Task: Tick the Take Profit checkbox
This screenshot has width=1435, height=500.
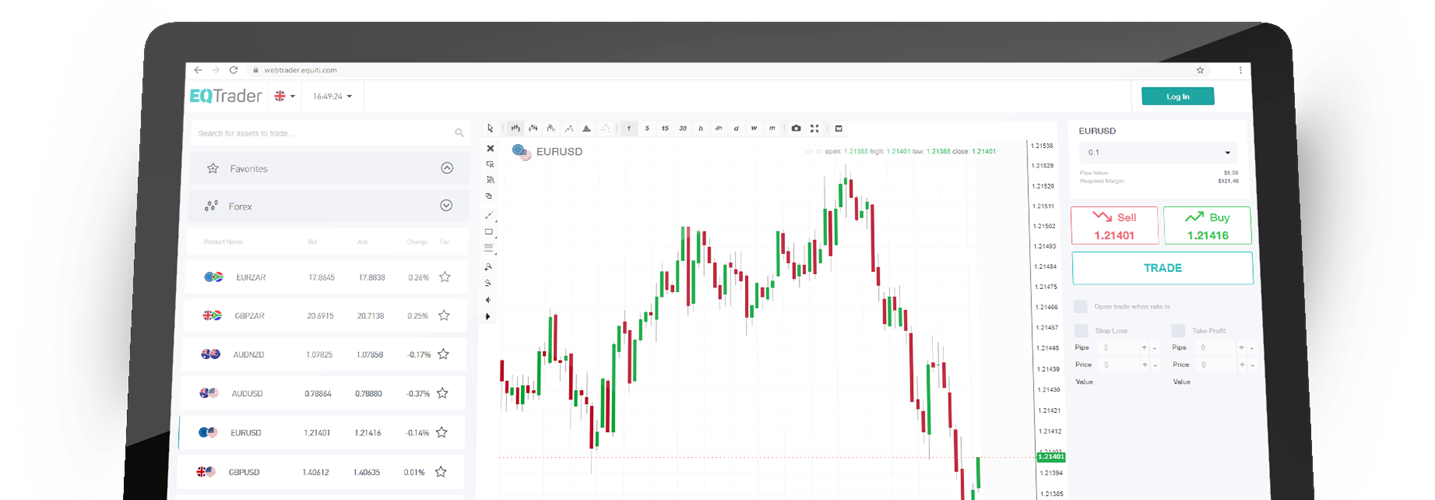Action: pyautogui.click(x=1178, y=330)
